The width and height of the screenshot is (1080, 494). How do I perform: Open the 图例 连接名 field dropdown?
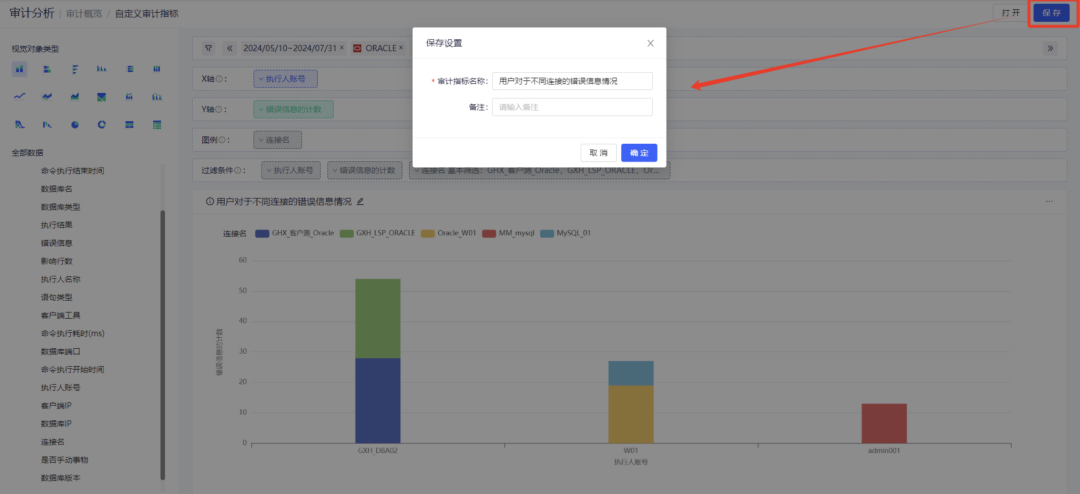pos(278,140)
